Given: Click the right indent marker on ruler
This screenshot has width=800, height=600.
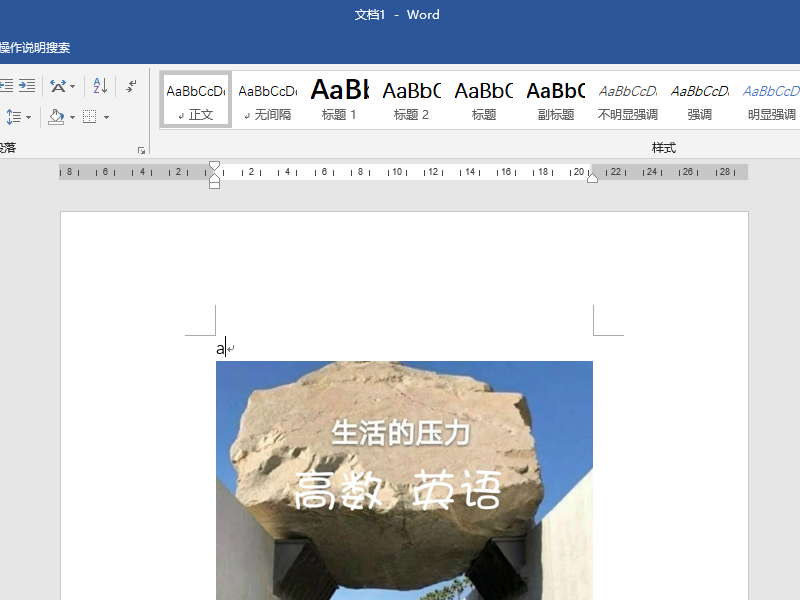Looking at the screenshot, I should click(x=592, y=178).
